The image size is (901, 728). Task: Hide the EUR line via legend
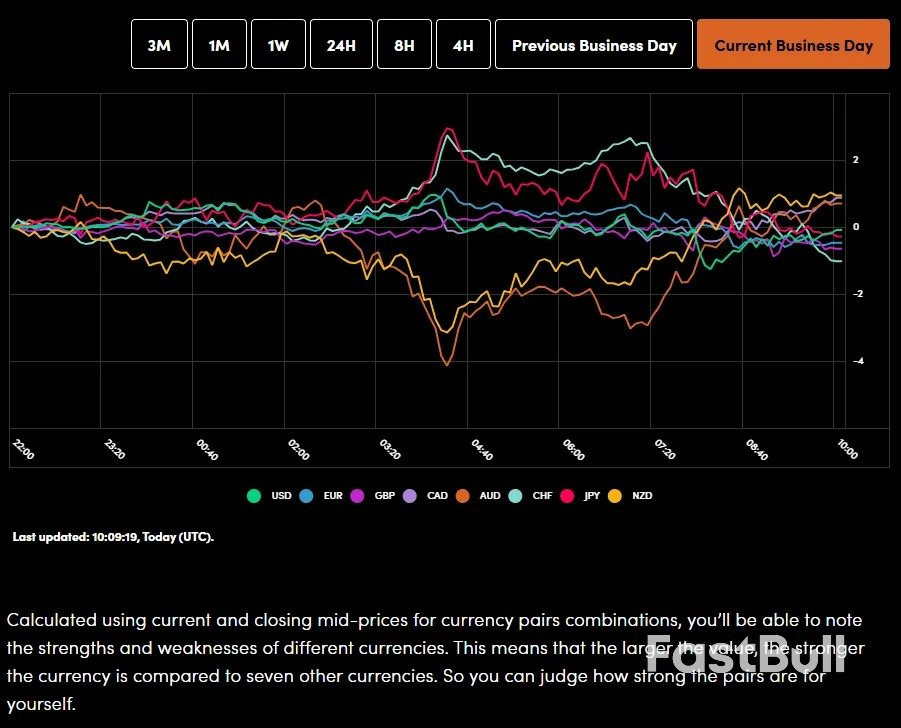tap(324, 496)
